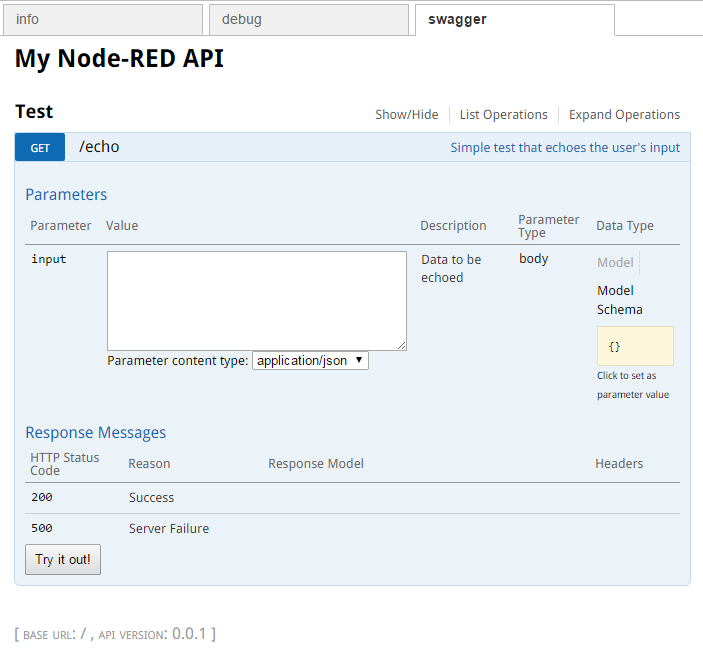703x655 pixels.
Task: Click the blue GET method badge
Action: (40, 148)
